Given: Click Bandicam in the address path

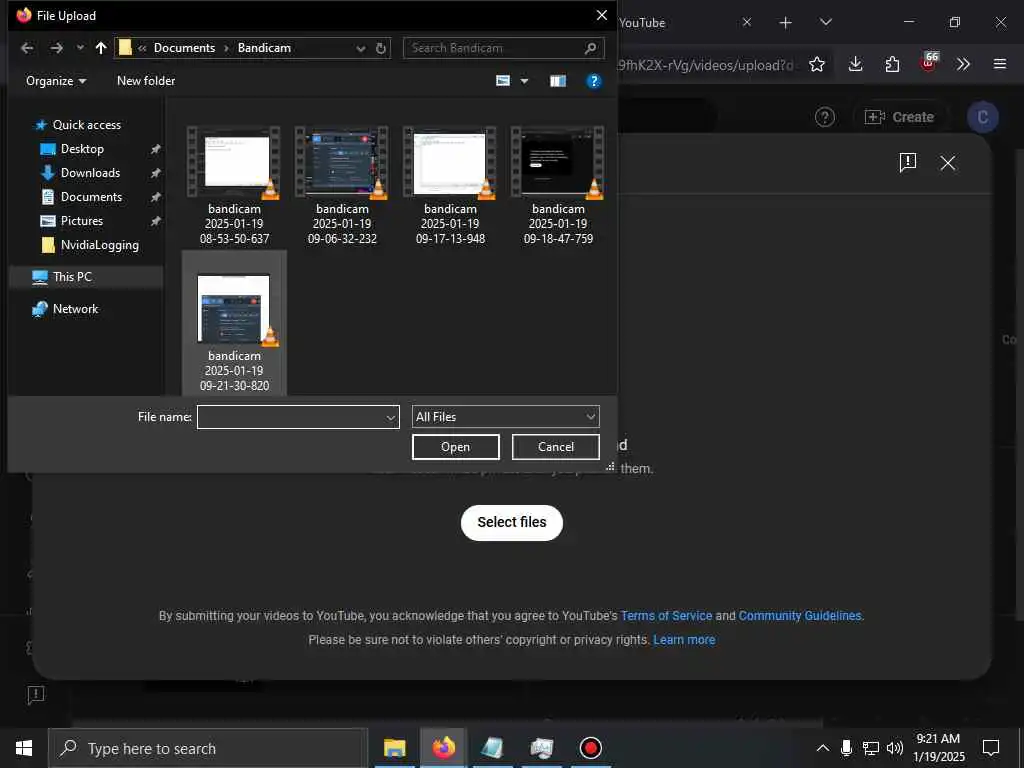Looking at the screenshot, I should [x=264, y=48].
